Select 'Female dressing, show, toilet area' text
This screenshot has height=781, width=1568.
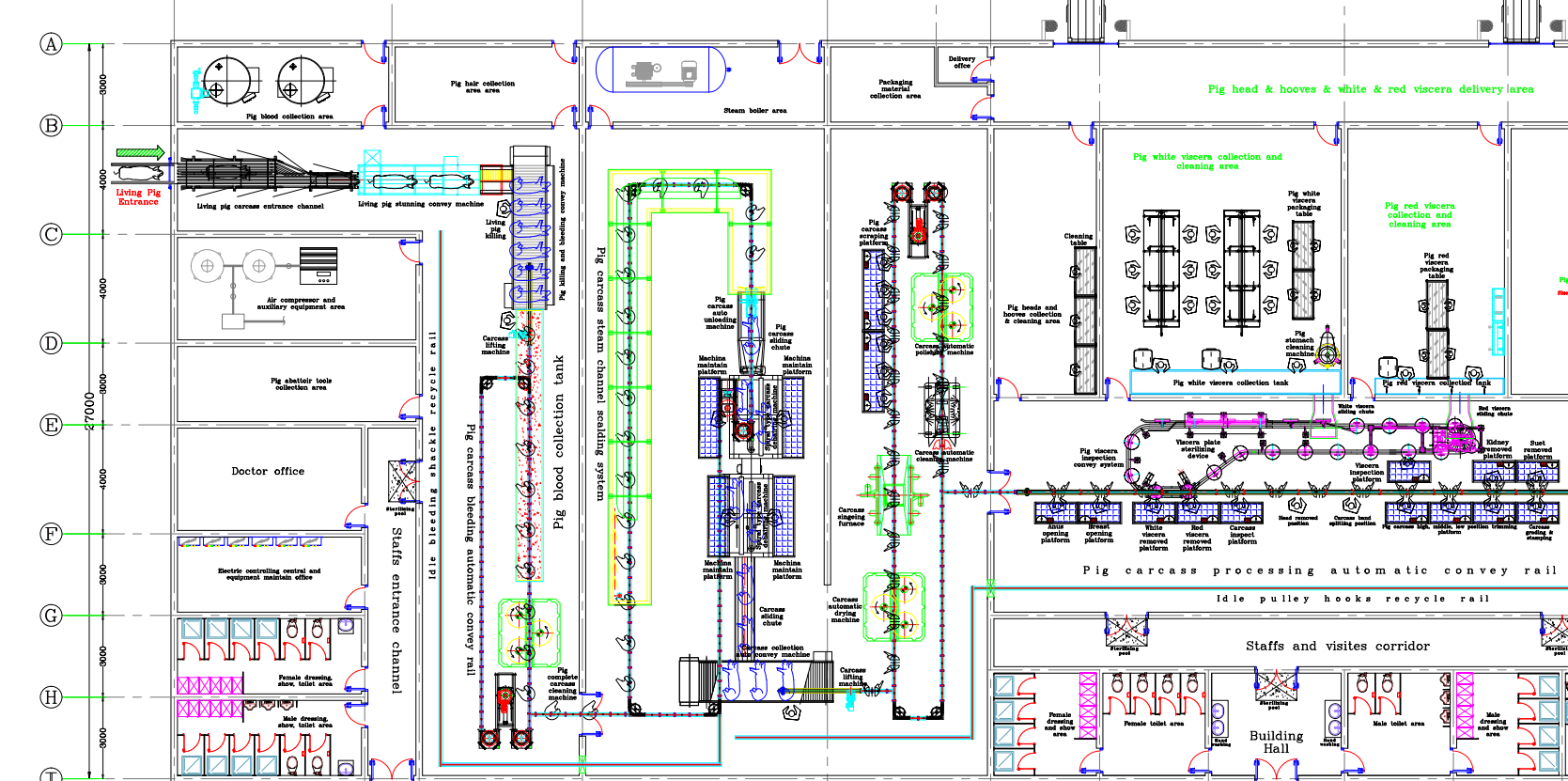(305, 680)
